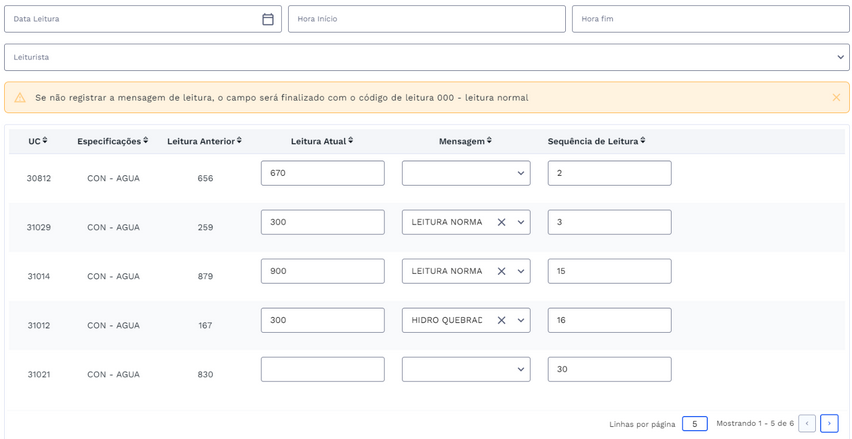The width and height of the screenshot is (852, 439).
Task: Sort by Especificações column header
Action: tap(112, 141)
